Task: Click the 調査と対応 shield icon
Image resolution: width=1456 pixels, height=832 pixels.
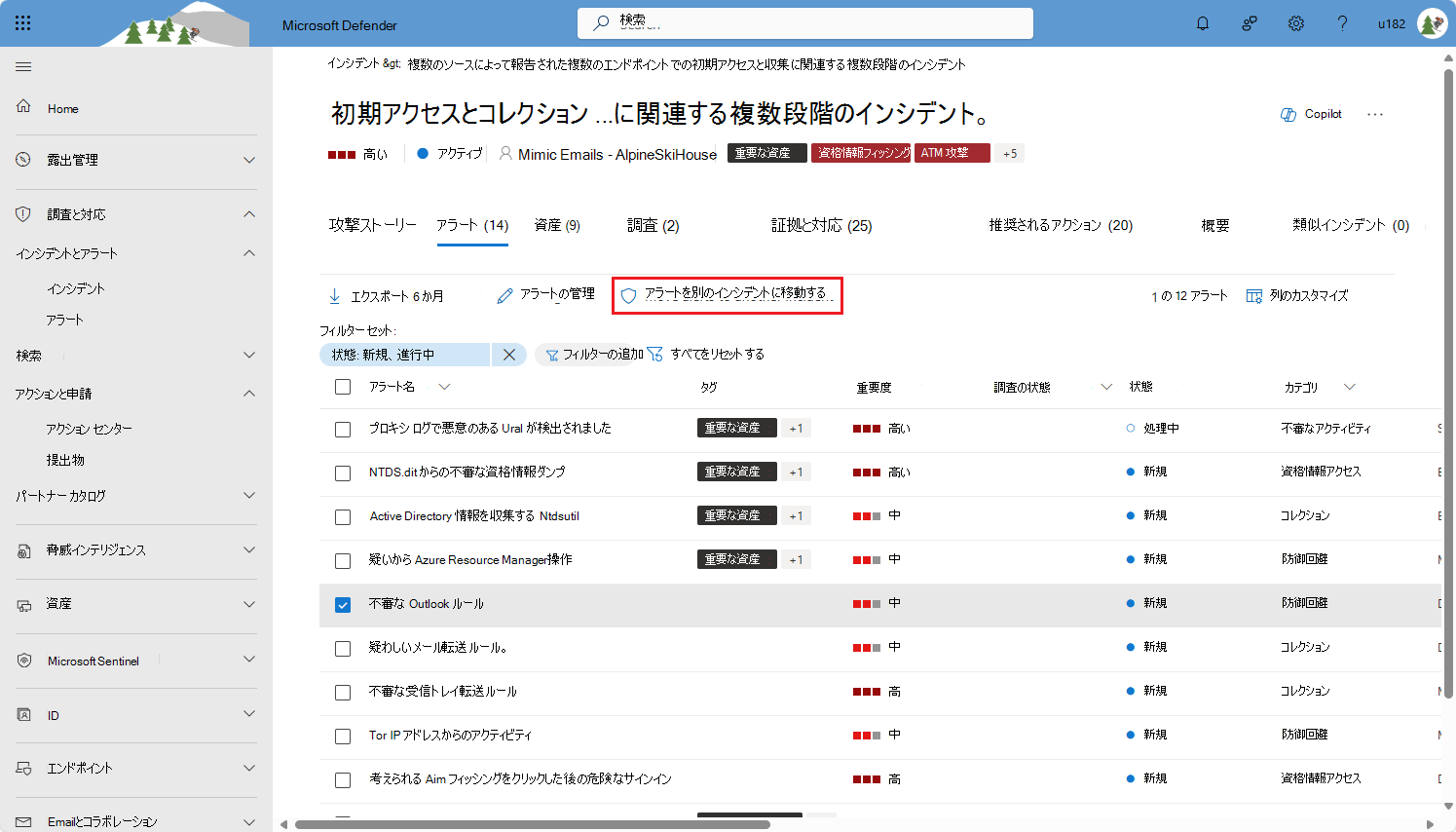Action: coord(23,213)
